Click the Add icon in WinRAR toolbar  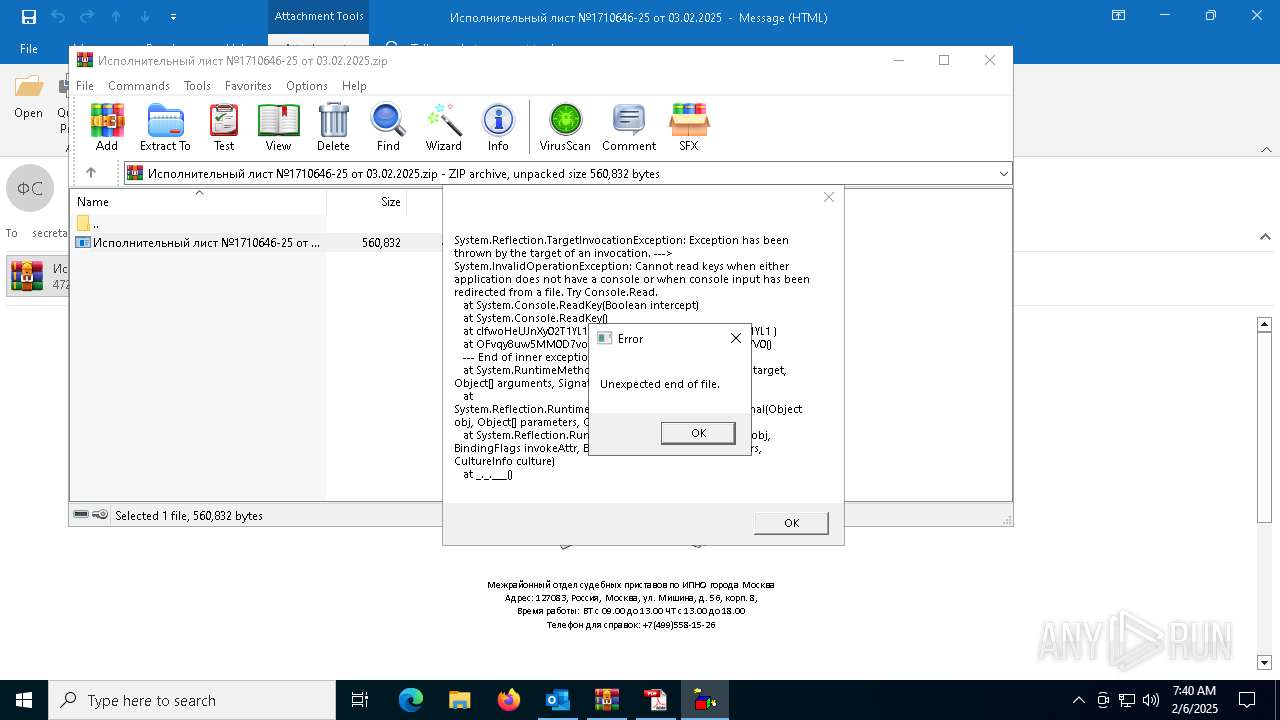point(107,127)
